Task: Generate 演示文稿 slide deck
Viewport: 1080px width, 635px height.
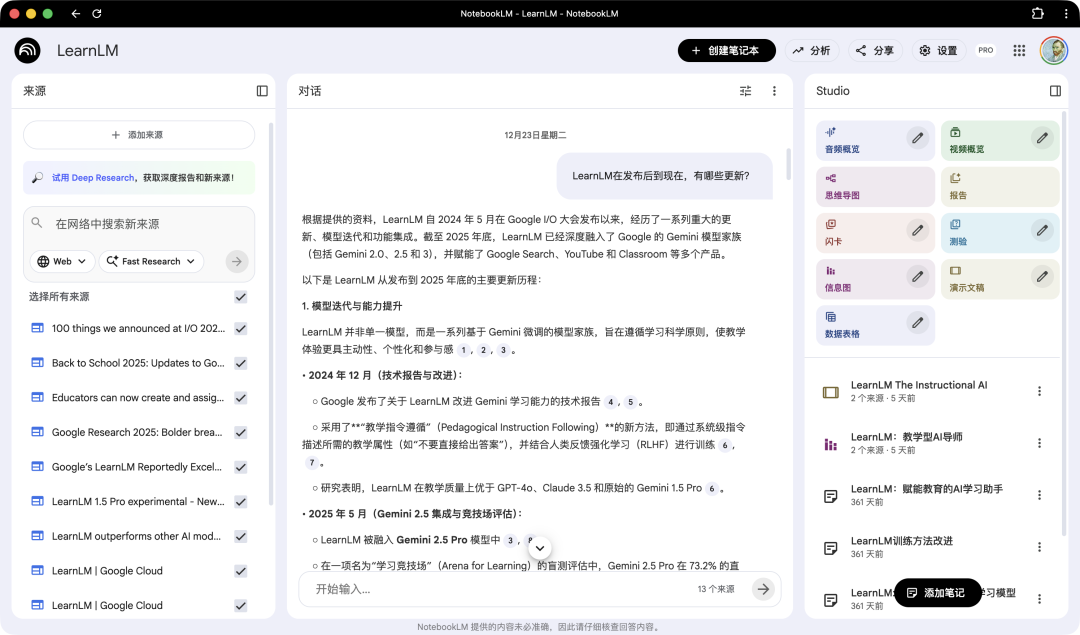Action: click(x=999, y=279)
